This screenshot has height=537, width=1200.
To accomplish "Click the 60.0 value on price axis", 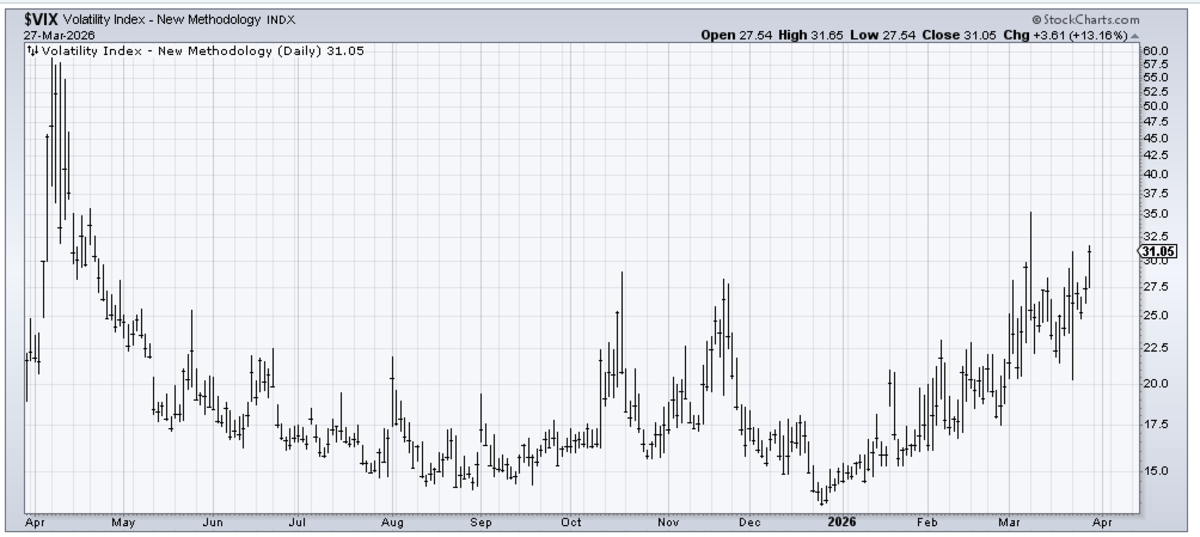I will point(1156,50).
